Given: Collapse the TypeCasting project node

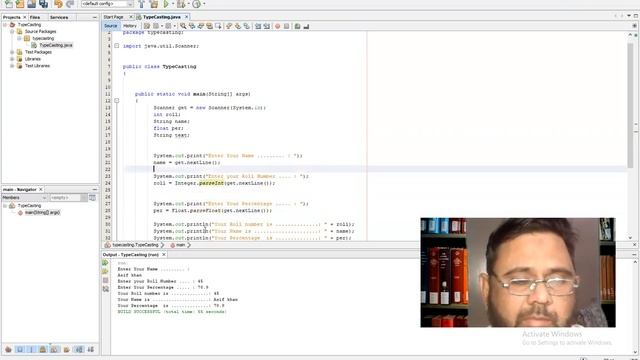Looking at the screenshot, I should 5,24.
